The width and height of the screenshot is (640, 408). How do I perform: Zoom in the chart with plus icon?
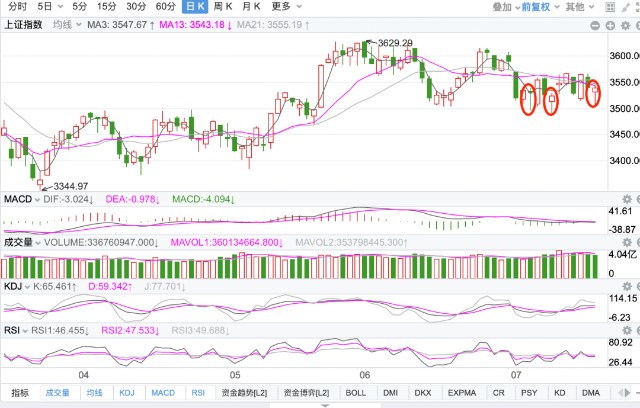[x=610, y=25]
